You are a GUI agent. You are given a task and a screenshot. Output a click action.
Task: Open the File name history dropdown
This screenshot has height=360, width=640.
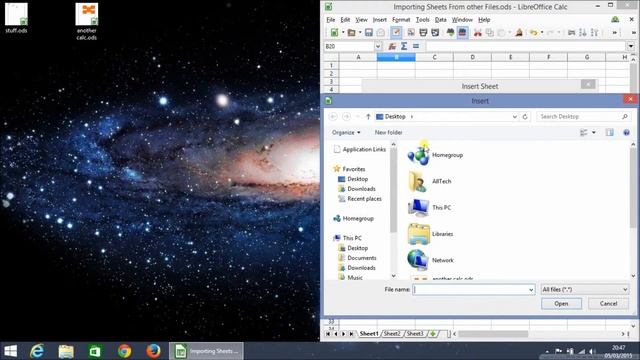point(531,290)
